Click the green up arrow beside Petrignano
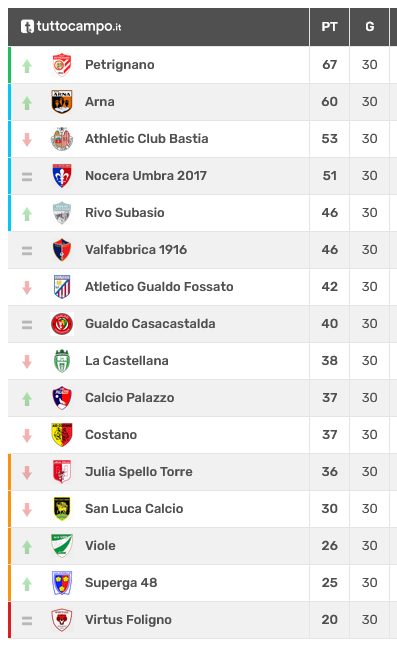 pyautogui.click(x=27, y=66)
